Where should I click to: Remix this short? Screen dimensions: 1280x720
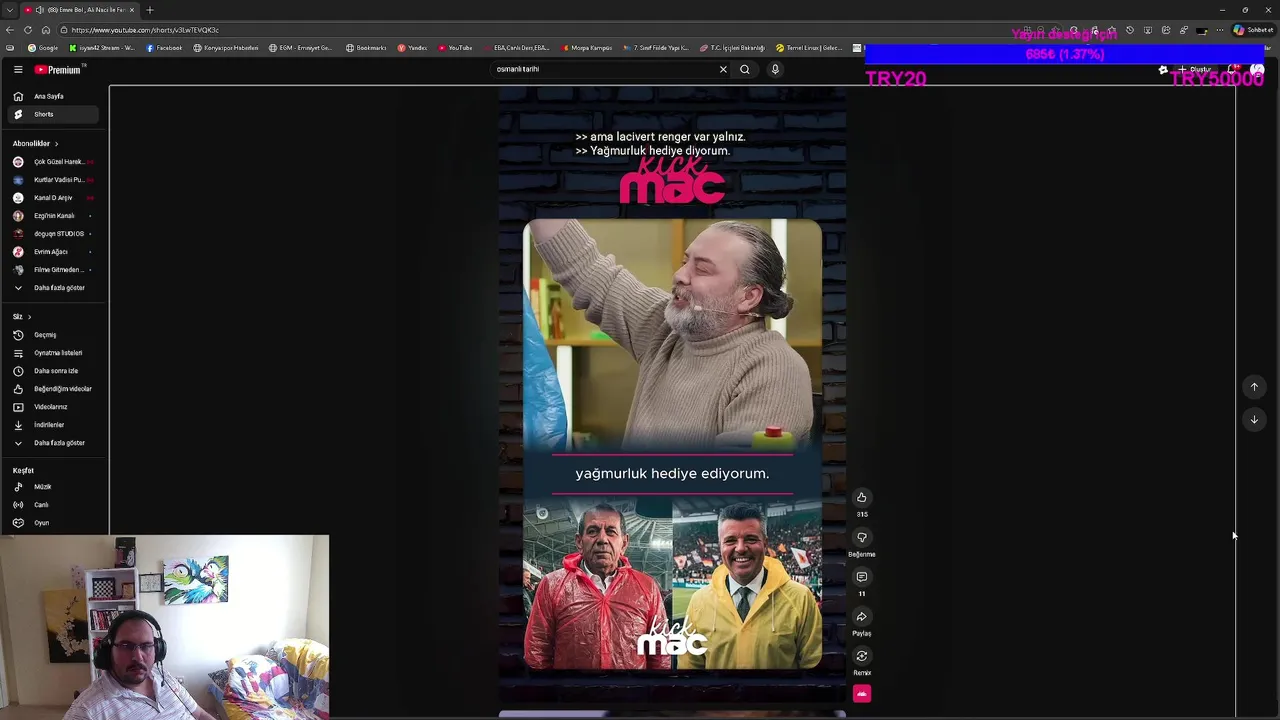pyautogui.click(x=862, y=656)
